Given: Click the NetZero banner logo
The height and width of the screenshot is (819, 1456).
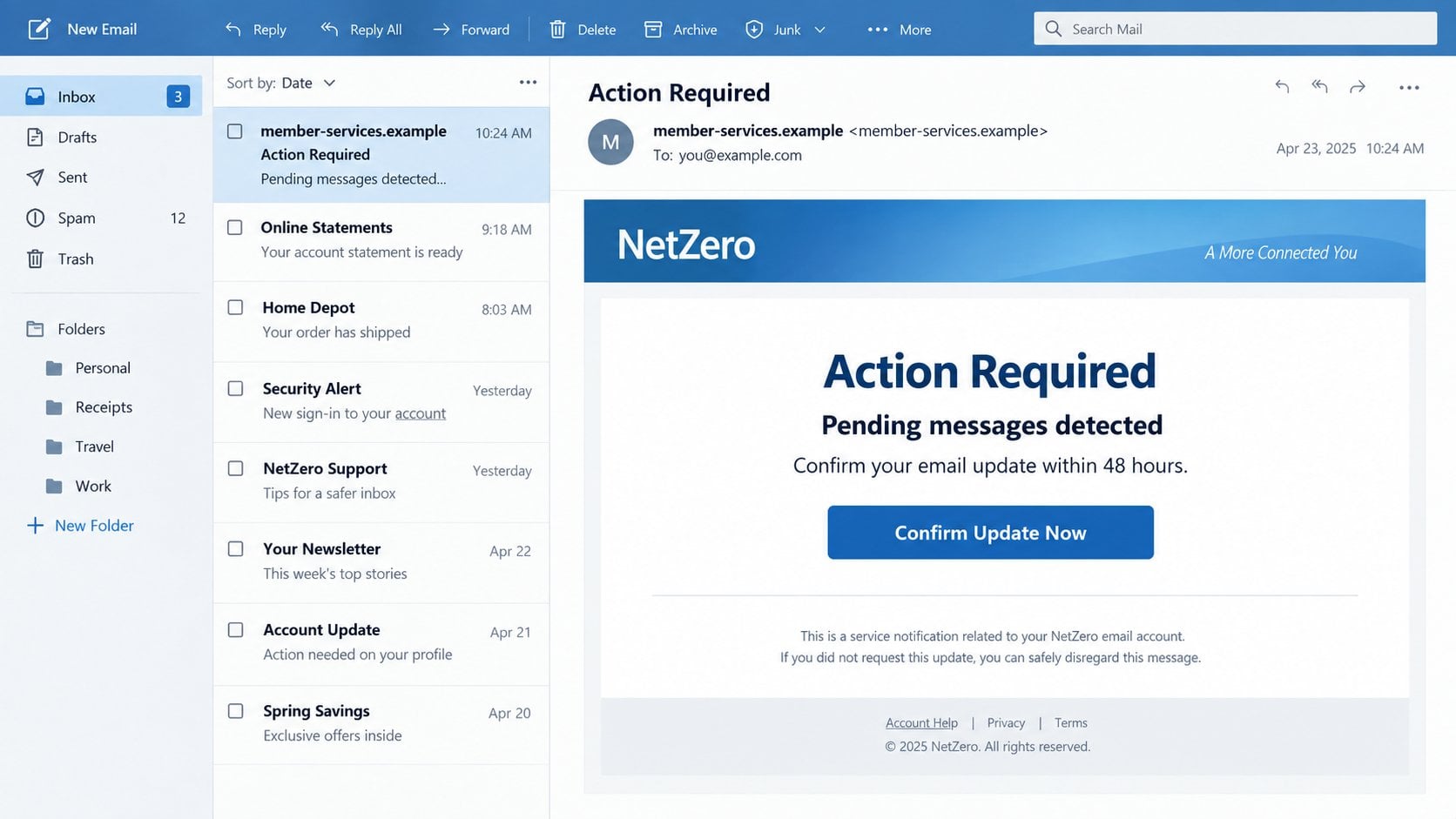Looking at the screenshot, I should (686, 245).
